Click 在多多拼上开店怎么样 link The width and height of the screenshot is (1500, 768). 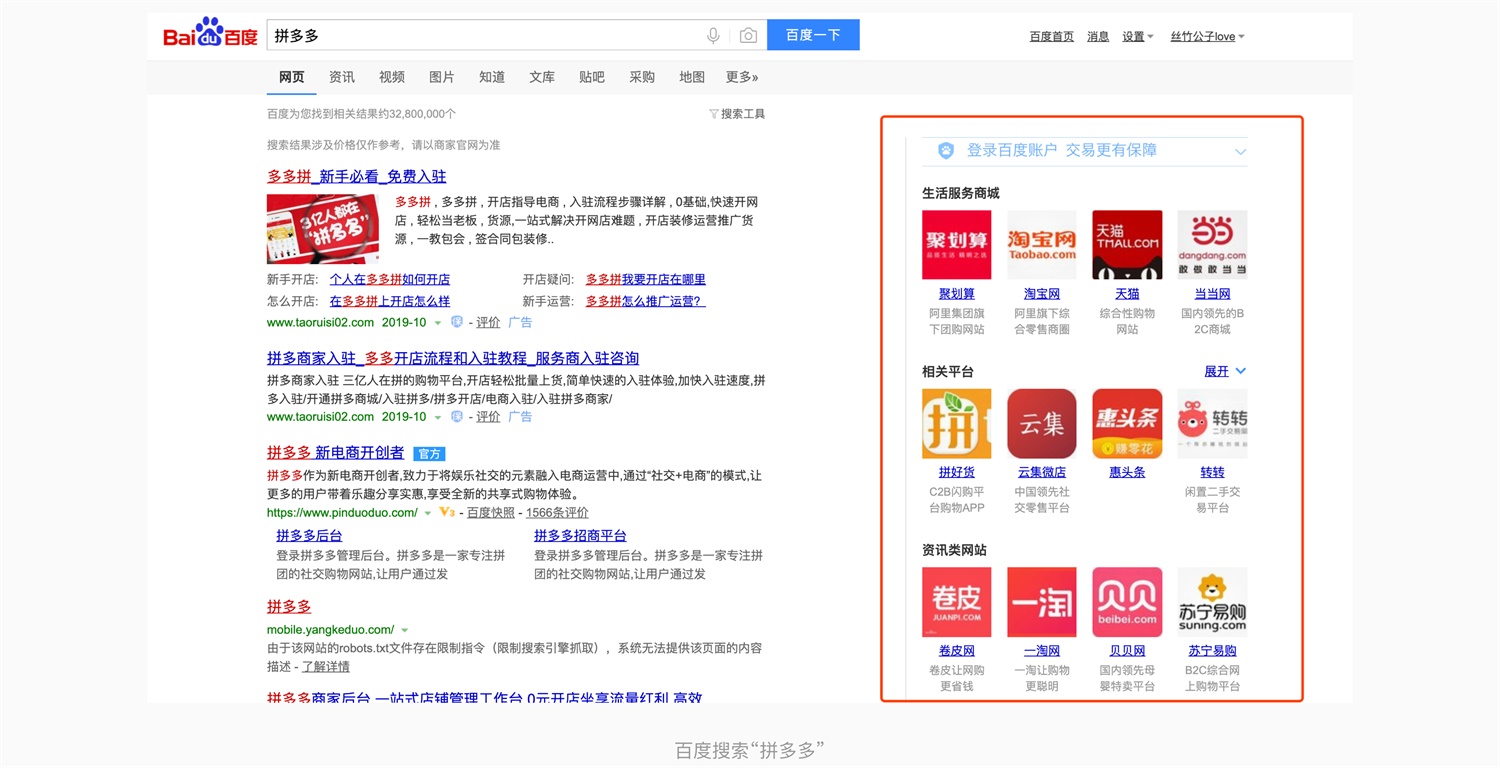[x=390, y=302]
